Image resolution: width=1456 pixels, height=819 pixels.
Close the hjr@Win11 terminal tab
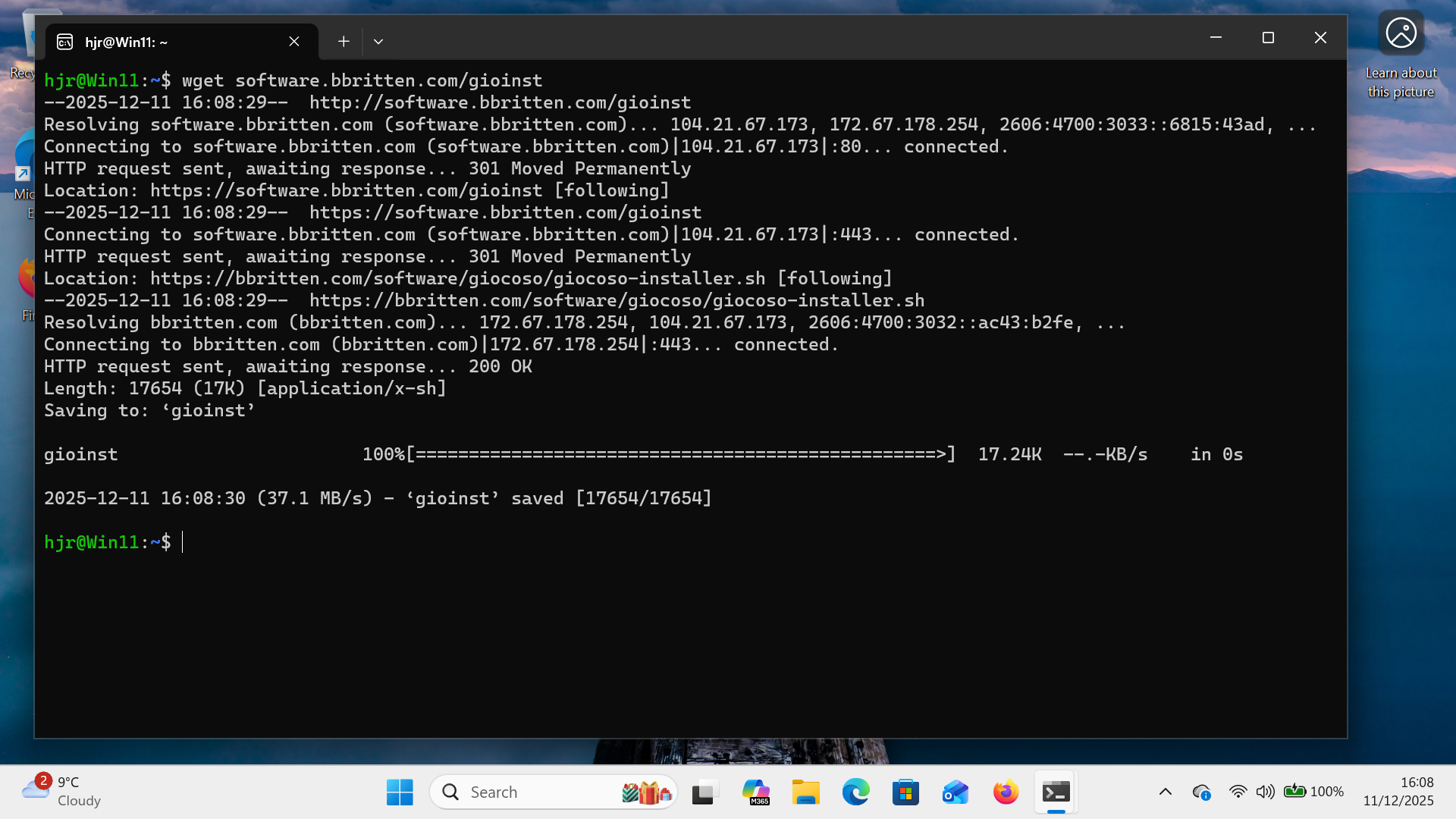pos(294,42)
